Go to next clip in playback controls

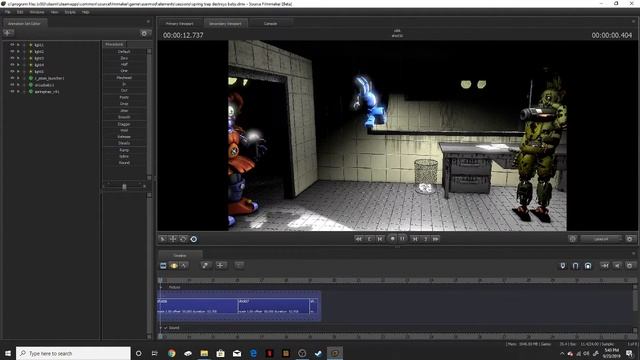pos(425,239)
